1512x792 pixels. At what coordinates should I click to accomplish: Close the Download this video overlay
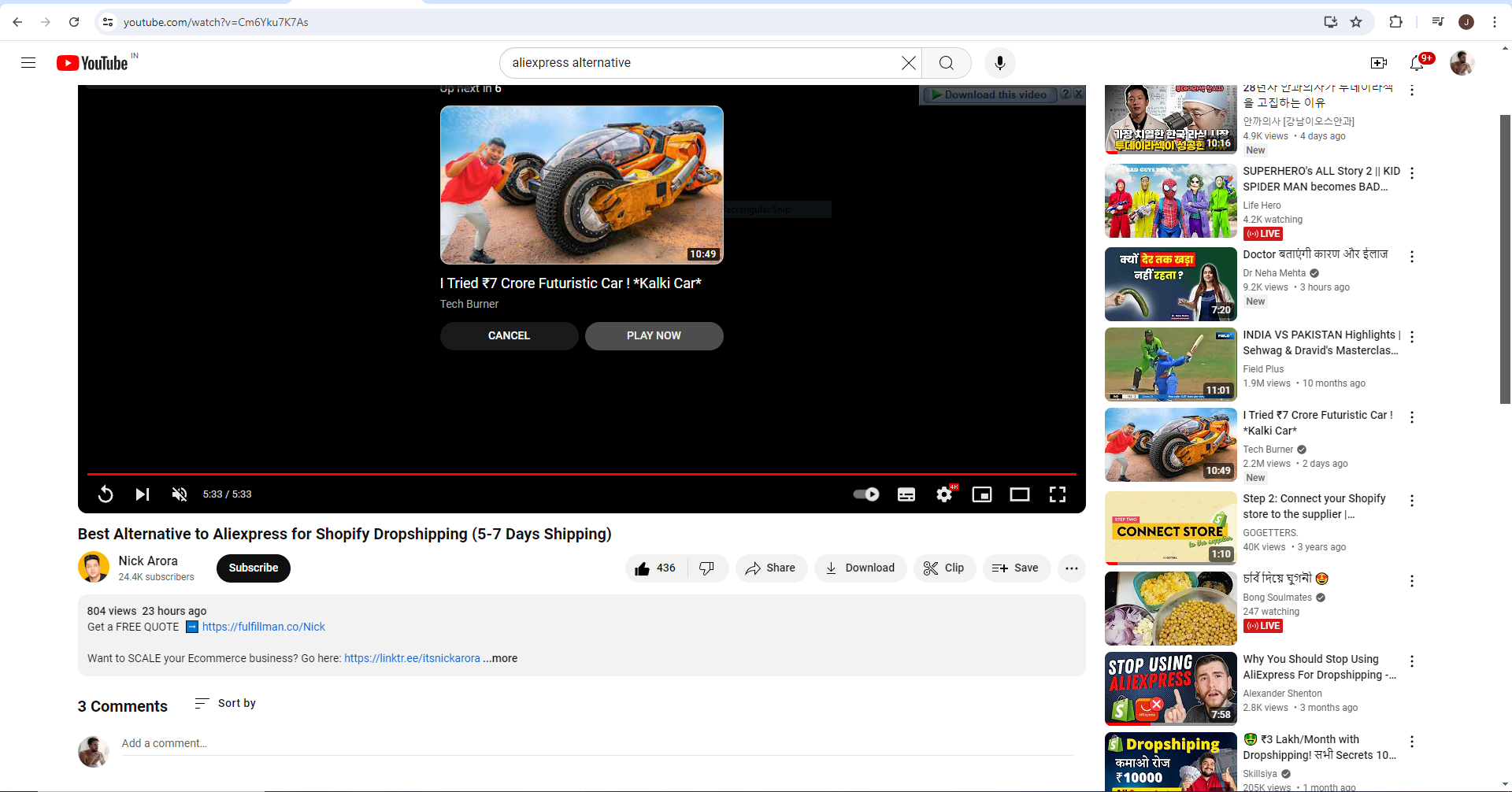pos(1079,94)
